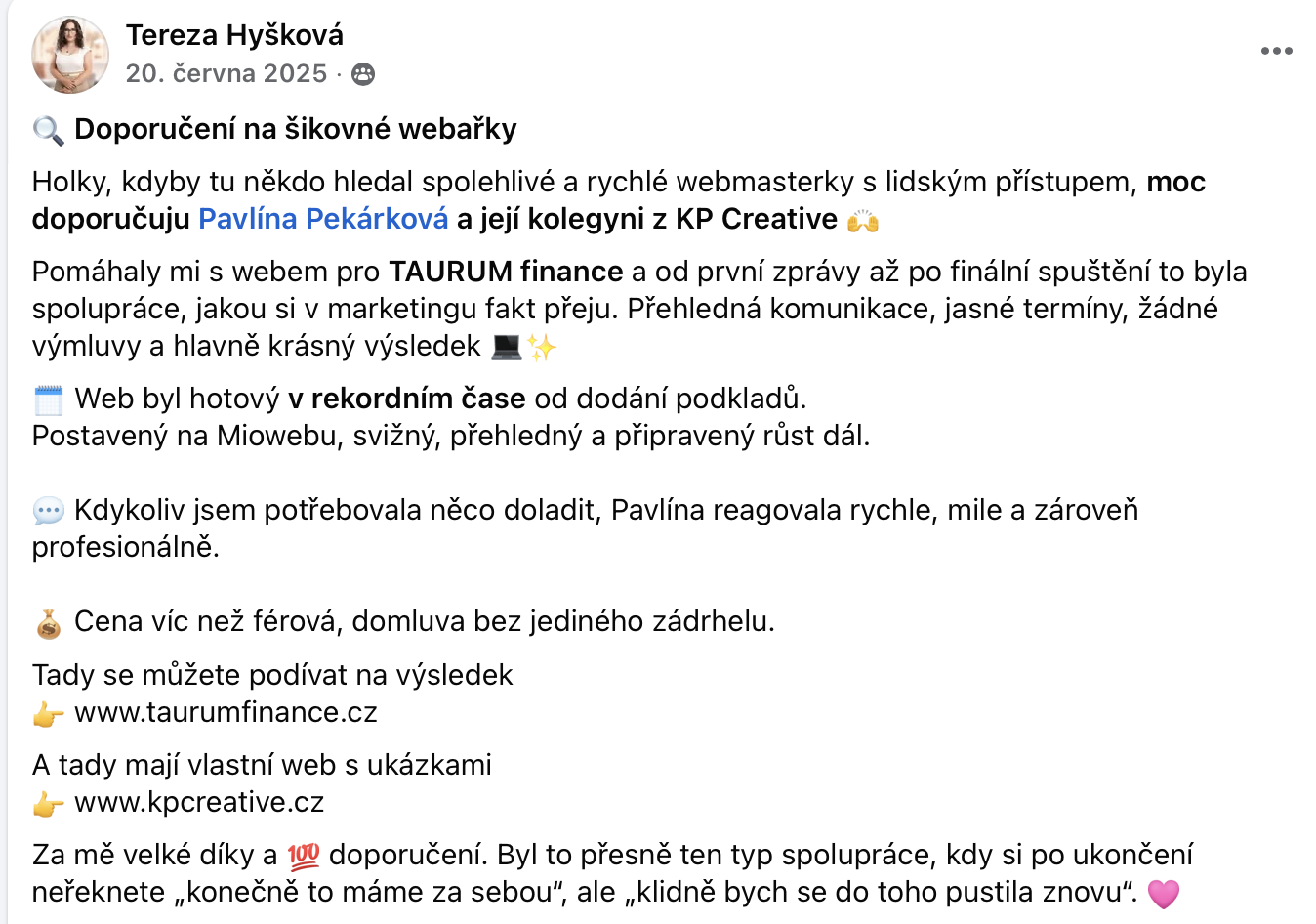
Task: Click the sparkles emoji next to the laptop
Action: pyautogui.click(x=542, y=347)
